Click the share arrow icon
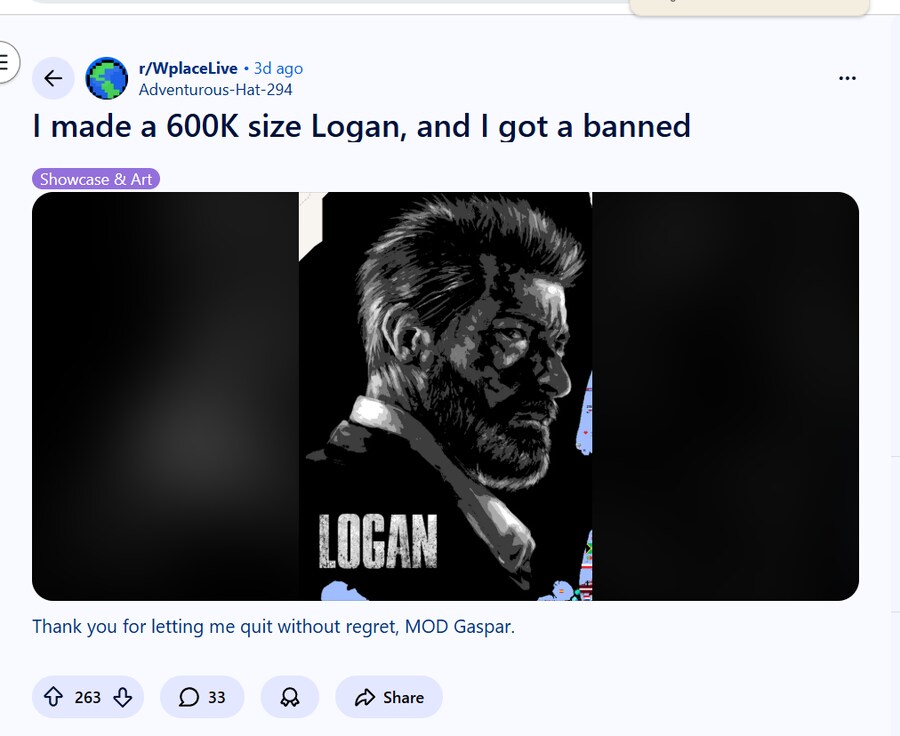This screenshot has width=900, height=736. (x=364, y=697)
